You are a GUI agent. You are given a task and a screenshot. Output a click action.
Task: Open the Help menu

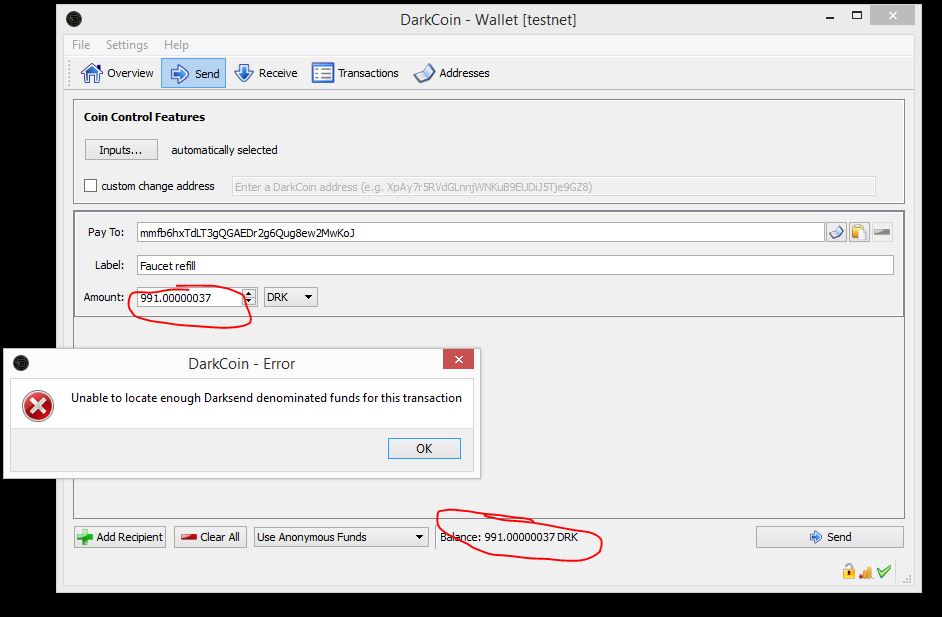pos(176,45)
